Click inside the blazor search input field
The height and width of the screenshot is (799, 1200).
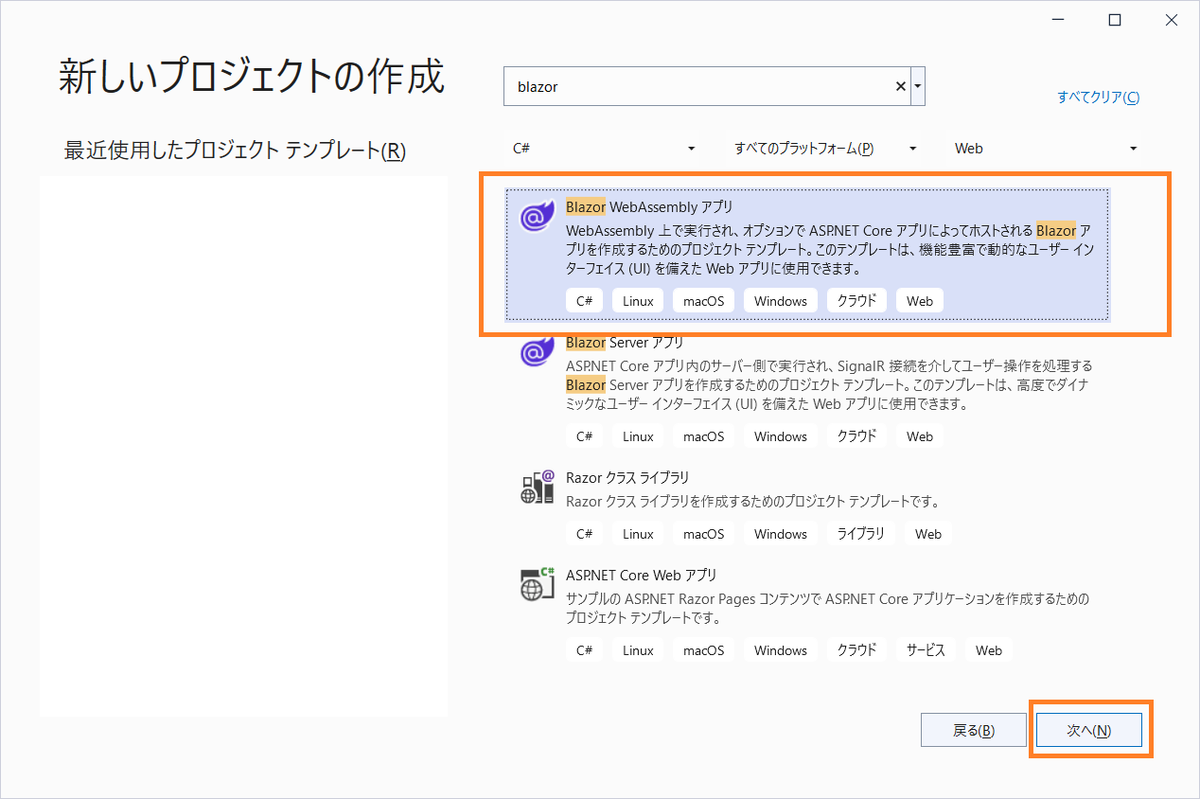[x=700, y=86]
